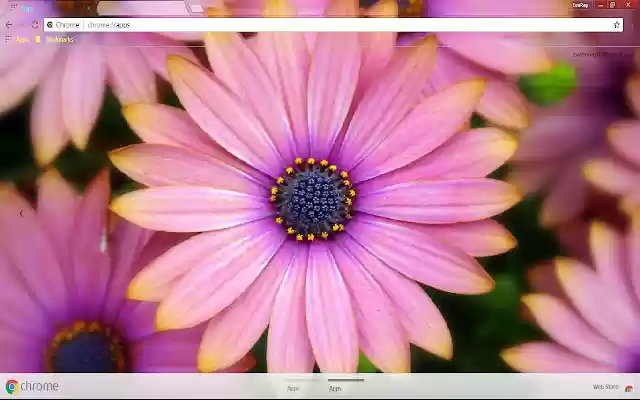The width and height of the screenshot is (640, 400).
Task: Open a new tab
Action: tap(197, 8)
